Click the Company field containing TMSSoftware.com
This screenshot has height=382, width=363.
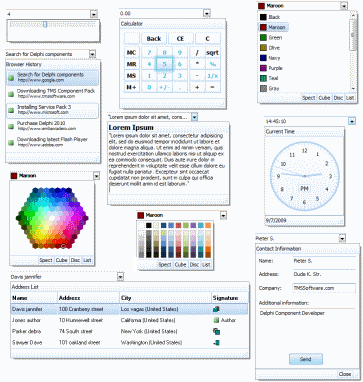tap(324, 288)
